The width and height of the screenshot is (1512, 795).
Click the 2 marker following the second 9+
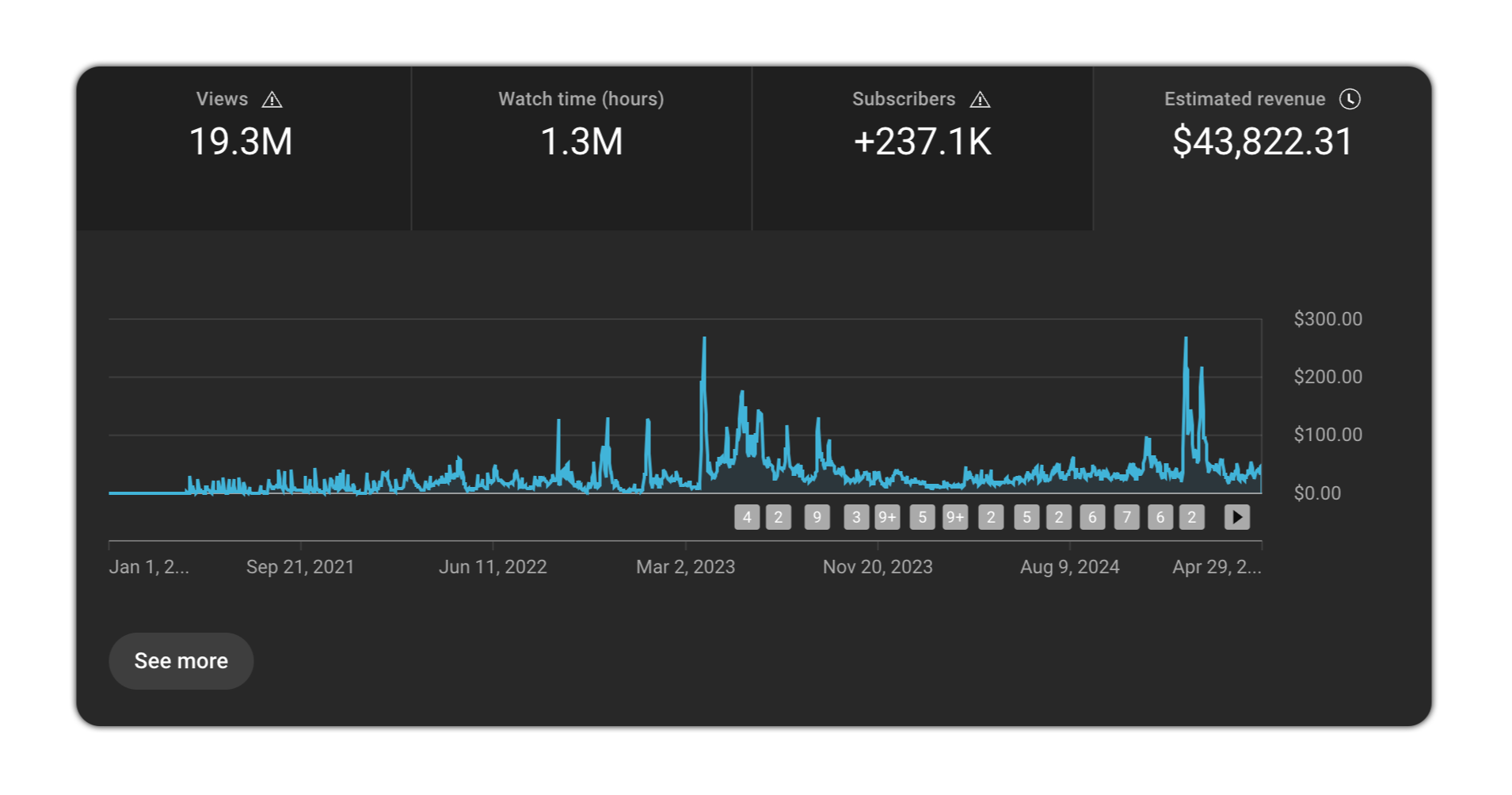(991, 517)
